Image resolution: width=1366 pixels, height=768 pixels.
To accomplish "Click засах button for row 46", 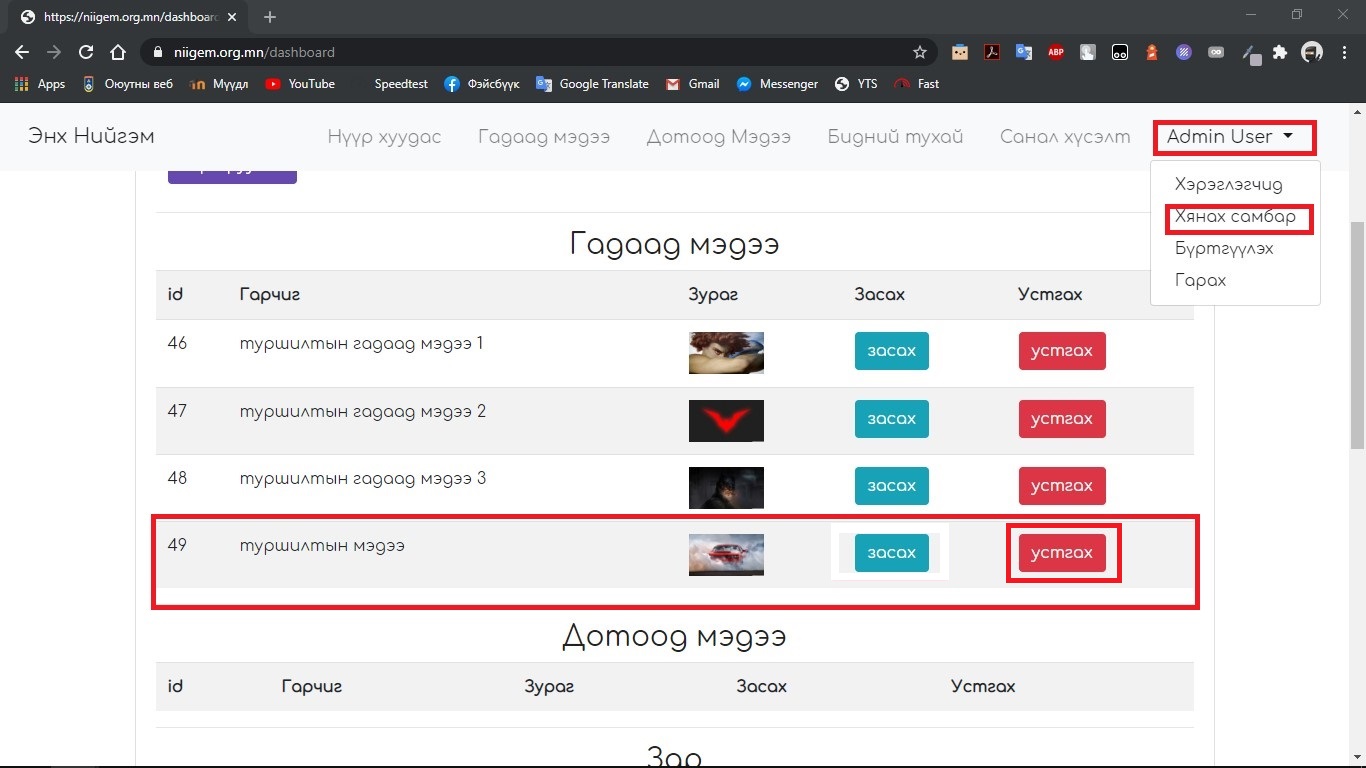I will (891, 351).
